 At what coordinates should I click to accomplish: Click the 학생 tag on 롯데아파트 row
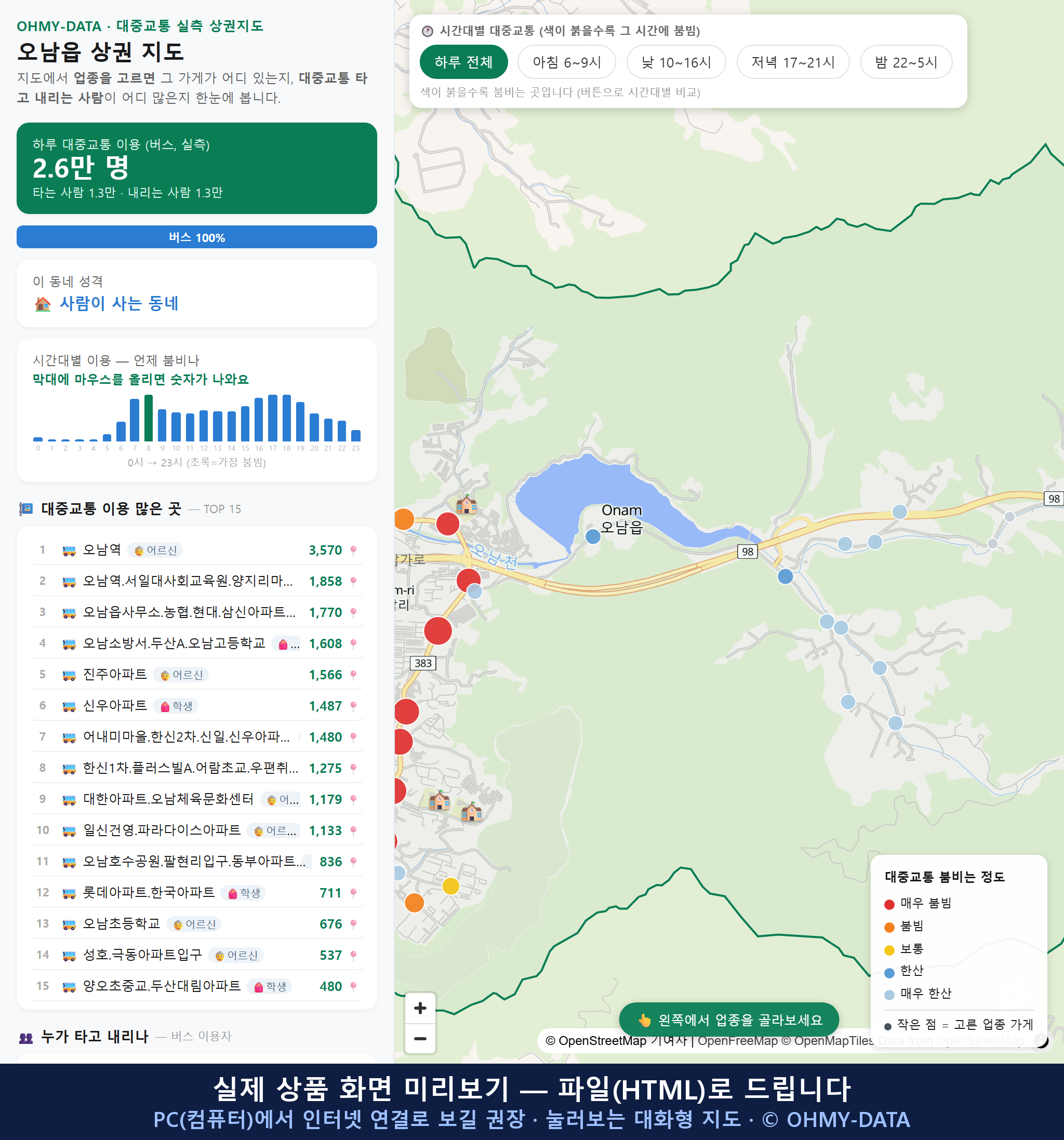tap(243, 893)
